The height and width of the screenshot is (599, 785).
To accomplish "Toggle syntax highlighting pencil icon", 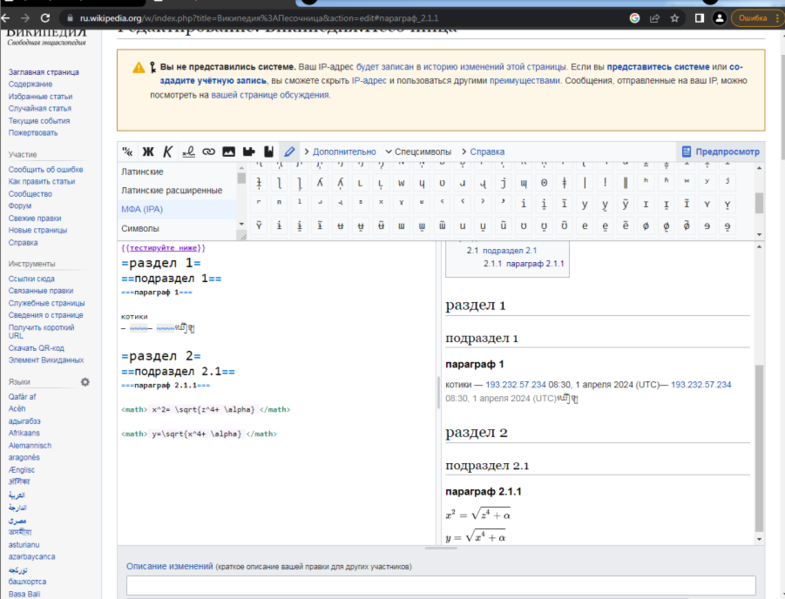I will (289, 152).
